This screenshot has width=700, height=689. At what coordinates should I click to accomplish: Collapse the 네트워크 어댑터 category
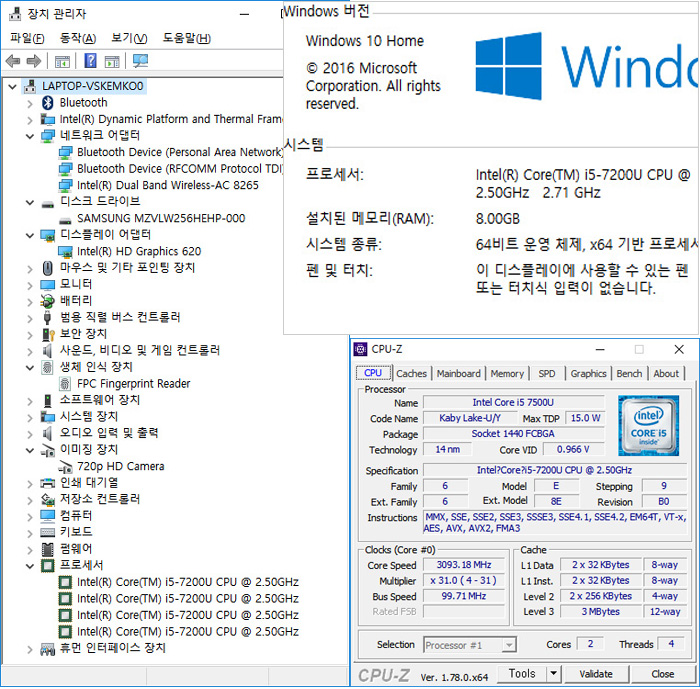pos(30,136)
